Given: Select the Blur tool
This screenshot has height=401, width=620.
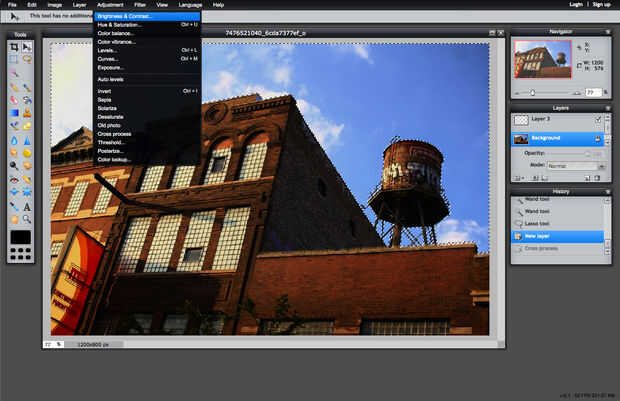Looking at the screenshot, I should tap(14, 140).
